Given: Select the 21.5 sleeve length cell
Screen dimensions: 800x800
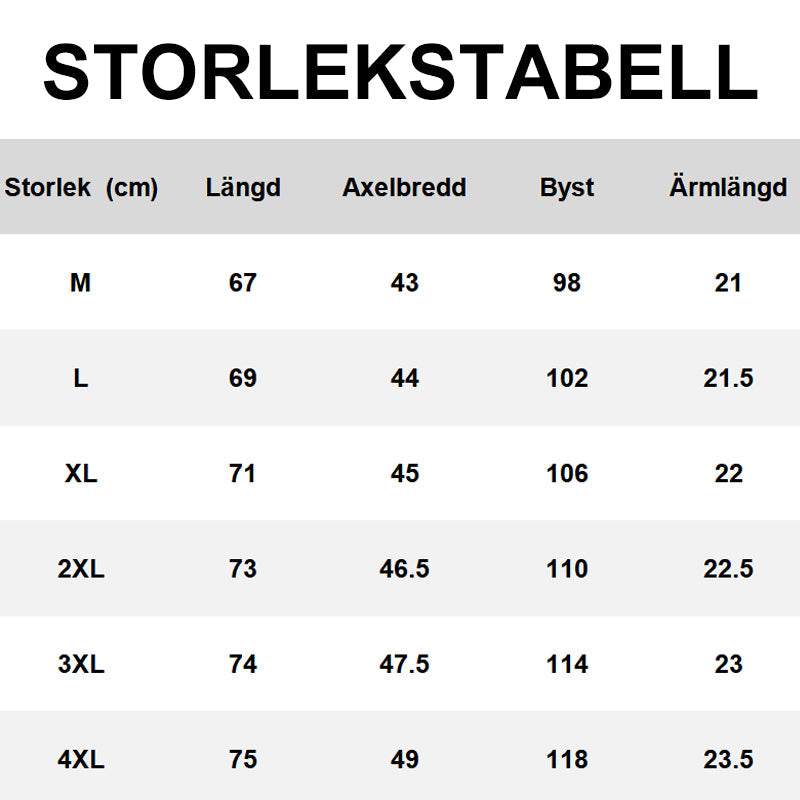Looking at the screenshot, I should 728,378.
